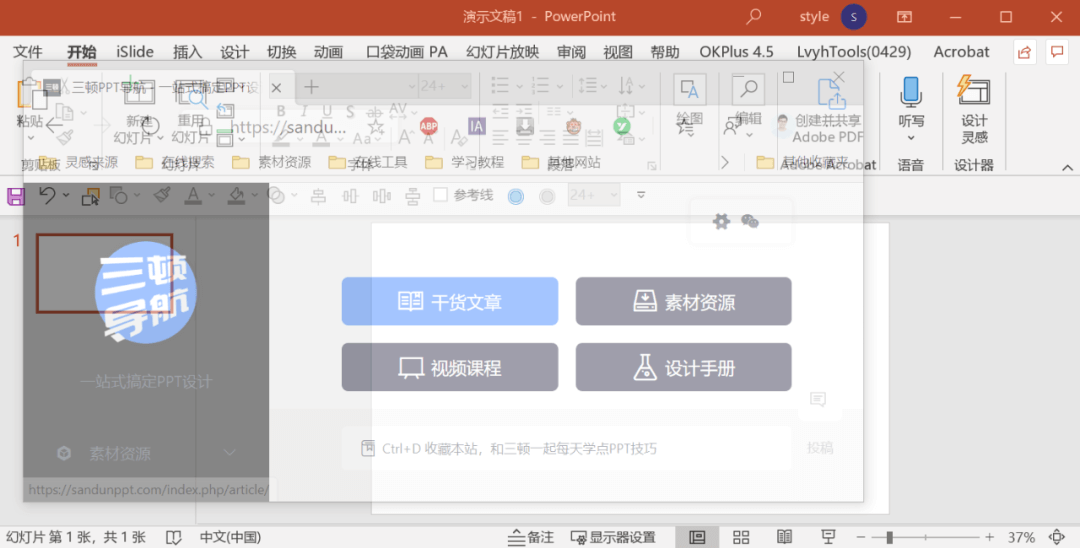Screen dimensions: 1080x548
Task: Click the 听写 microphone icon
Action: pos(911,92)
